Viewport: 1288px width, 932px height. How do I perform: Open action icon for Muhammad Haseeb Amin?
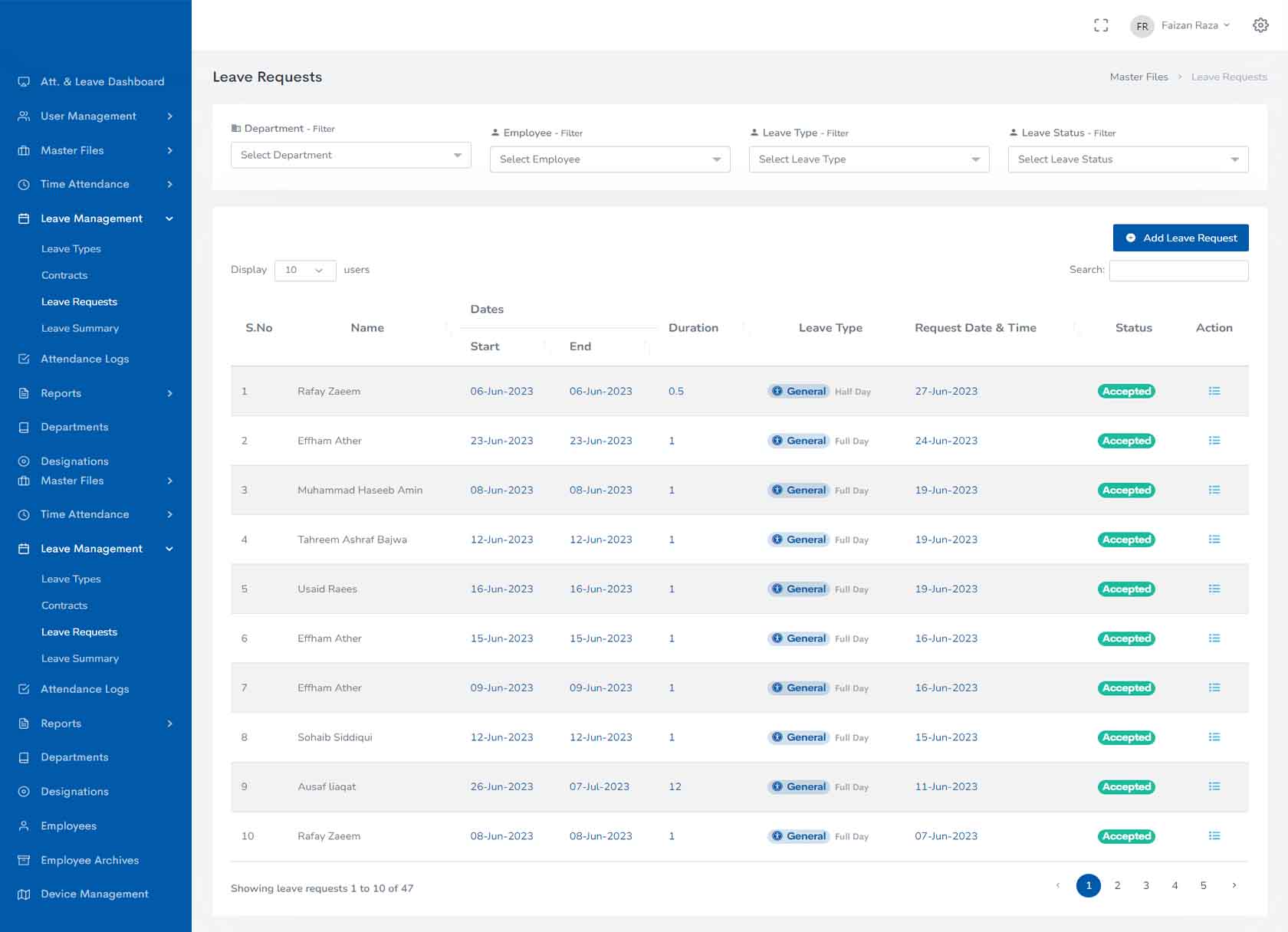click(1214, 490)
